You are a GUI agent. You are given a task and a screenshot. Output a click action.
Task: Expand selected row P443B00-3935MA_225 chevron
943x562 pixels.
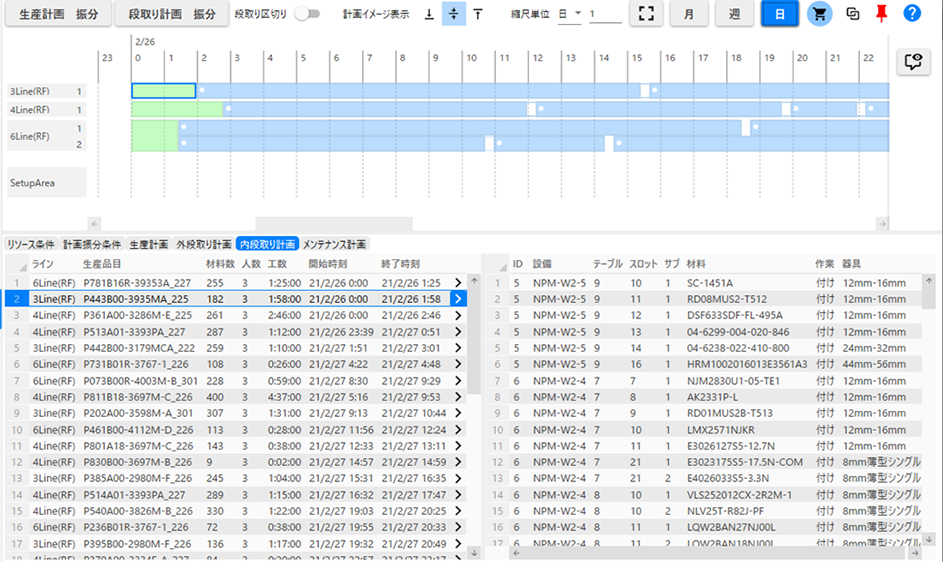(x=458, y=298)
